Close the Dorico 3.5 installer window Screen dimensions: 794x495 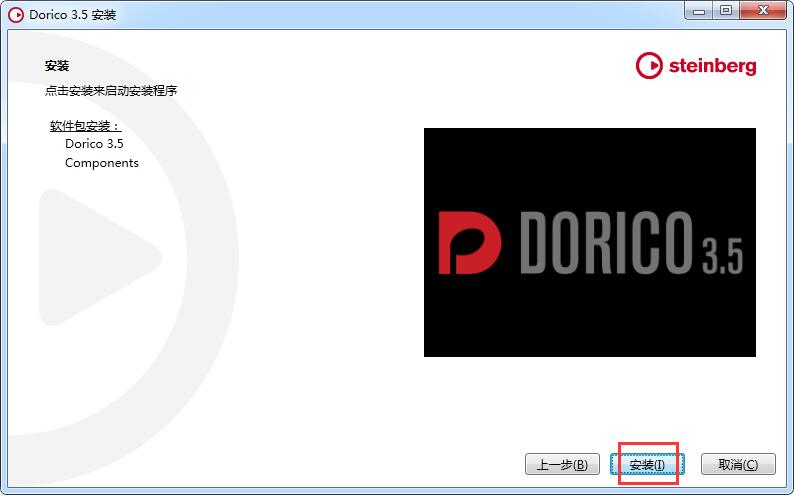(763, 11)
